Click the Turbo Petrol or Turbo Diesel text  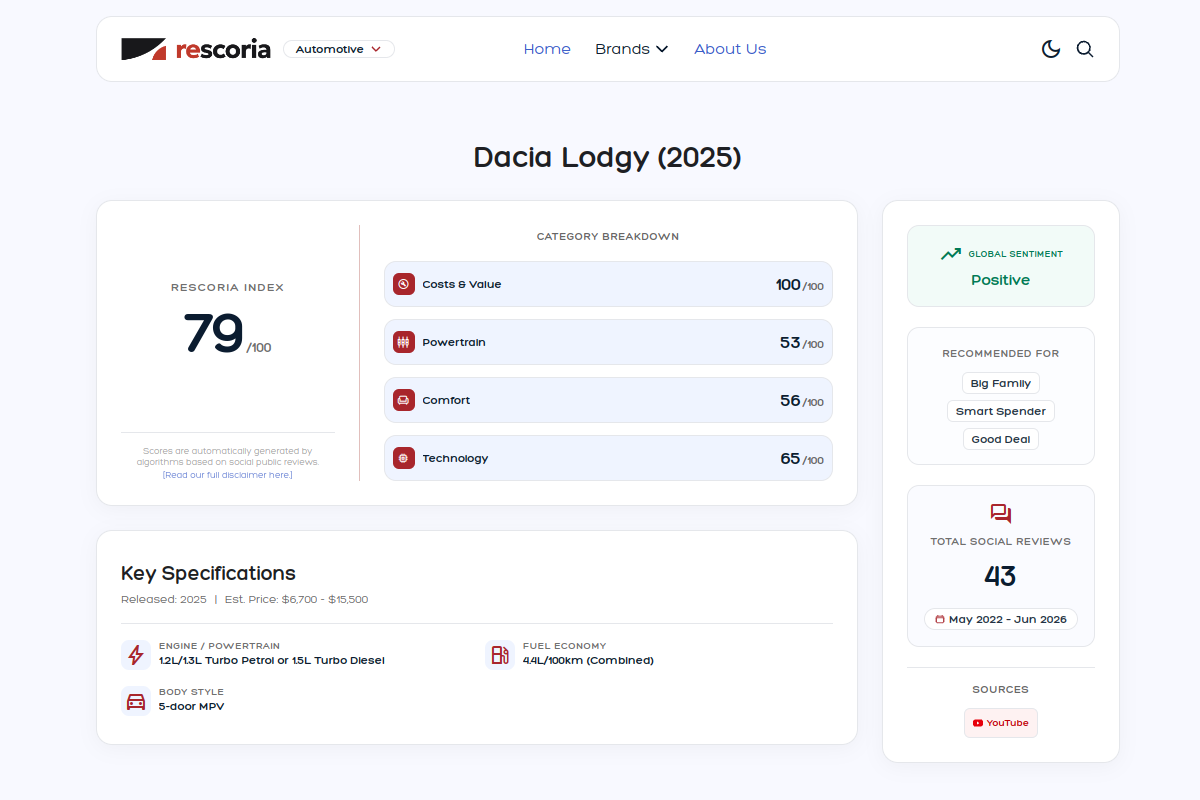tap(271, 661)
